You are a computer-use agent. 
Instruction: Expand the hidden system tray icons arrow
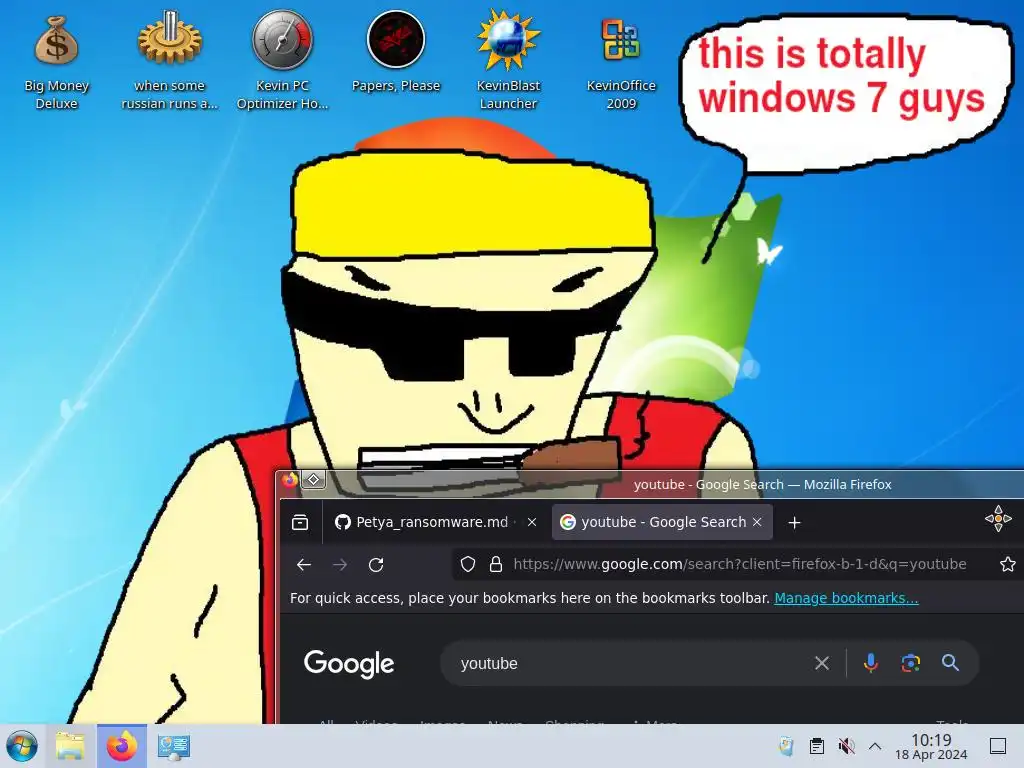pyautogui.click(x=875, y=746)
